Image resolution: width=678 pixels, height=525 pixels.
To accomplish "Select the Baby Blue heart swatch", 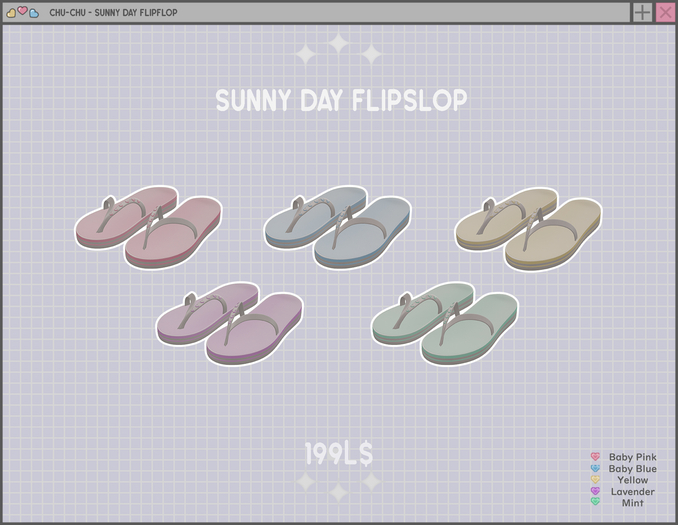I will pyautogui.click(x=595, y=468).
